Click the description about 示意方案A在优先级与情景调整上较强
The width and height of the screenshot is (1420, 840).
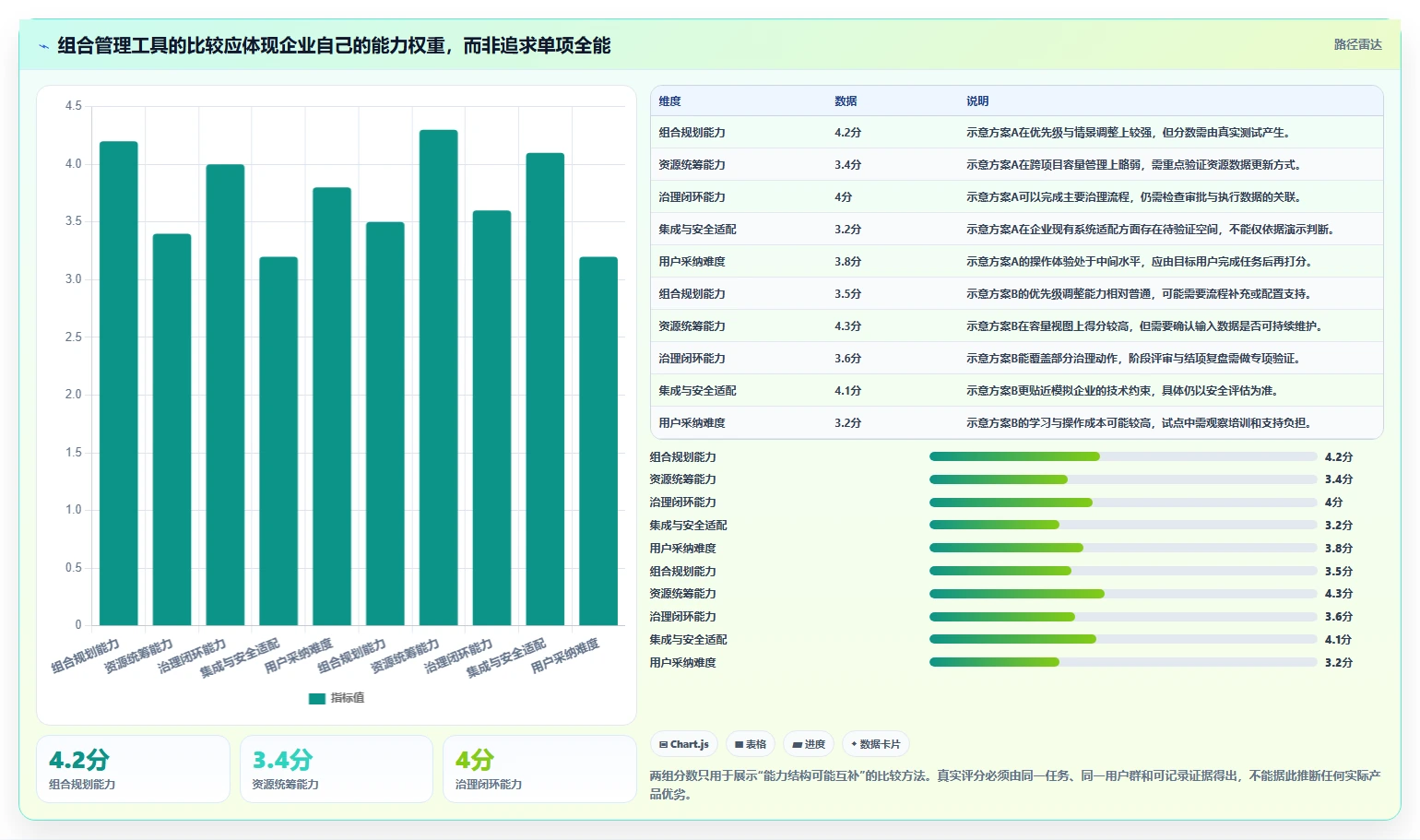point(1129,133)
